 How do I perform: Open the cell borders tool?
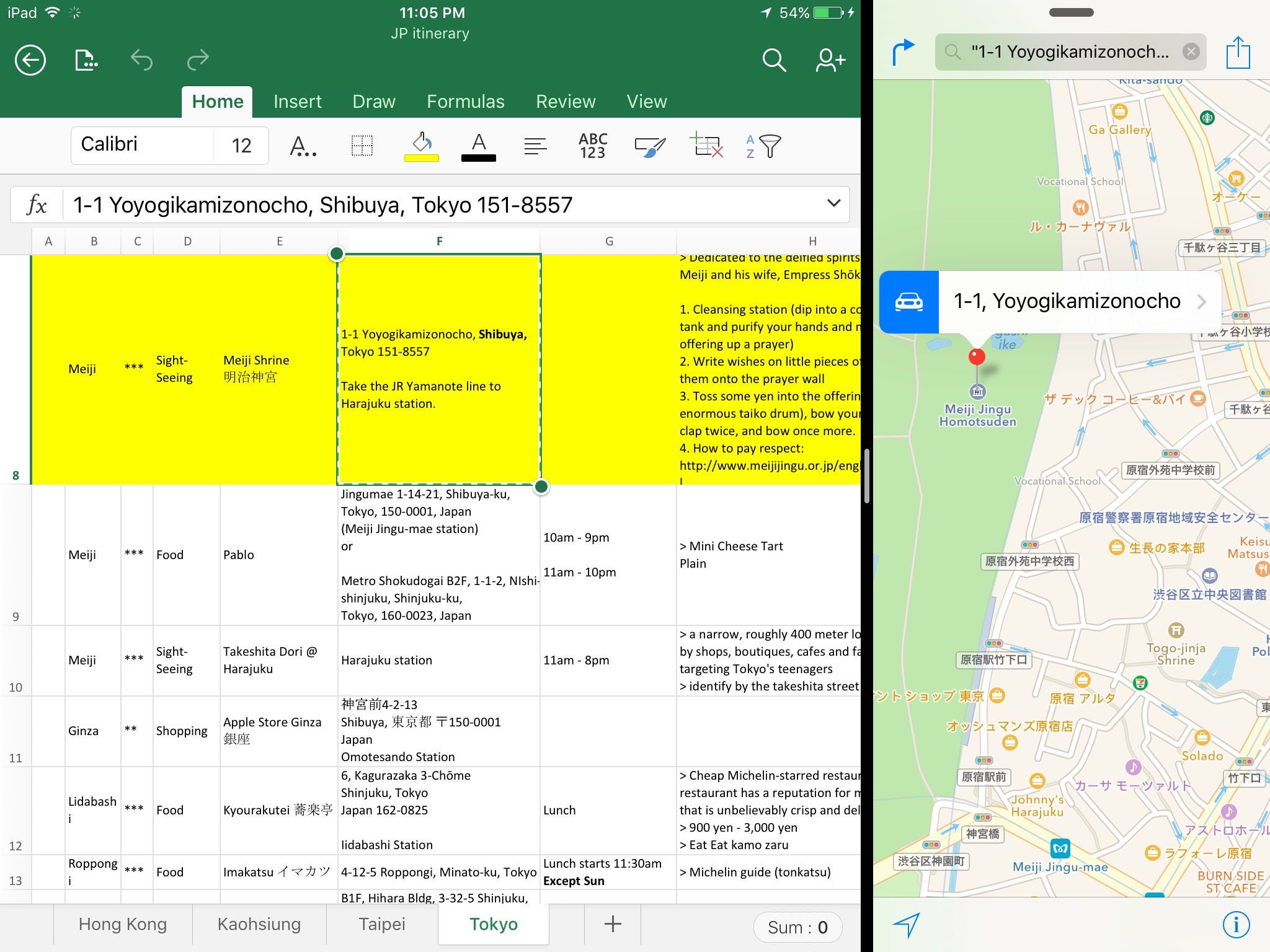click(x=362, y=146)
